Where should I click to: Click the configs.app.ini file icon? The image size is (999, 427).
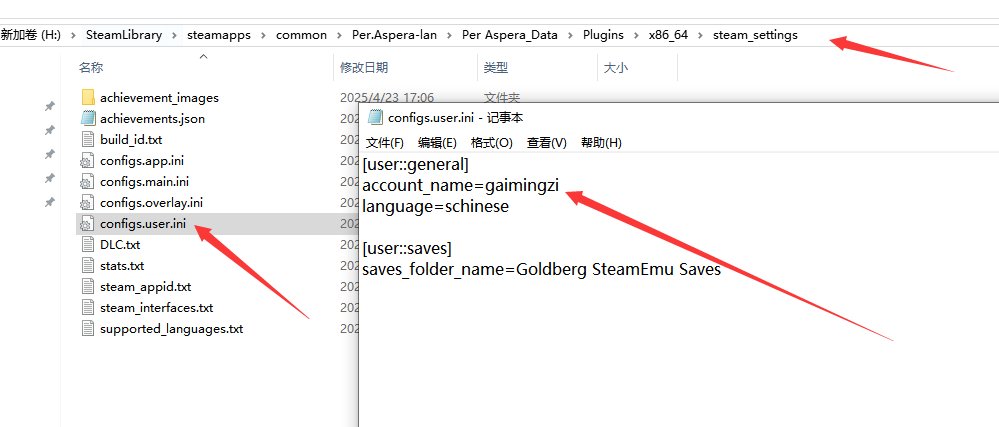[86, 161]
